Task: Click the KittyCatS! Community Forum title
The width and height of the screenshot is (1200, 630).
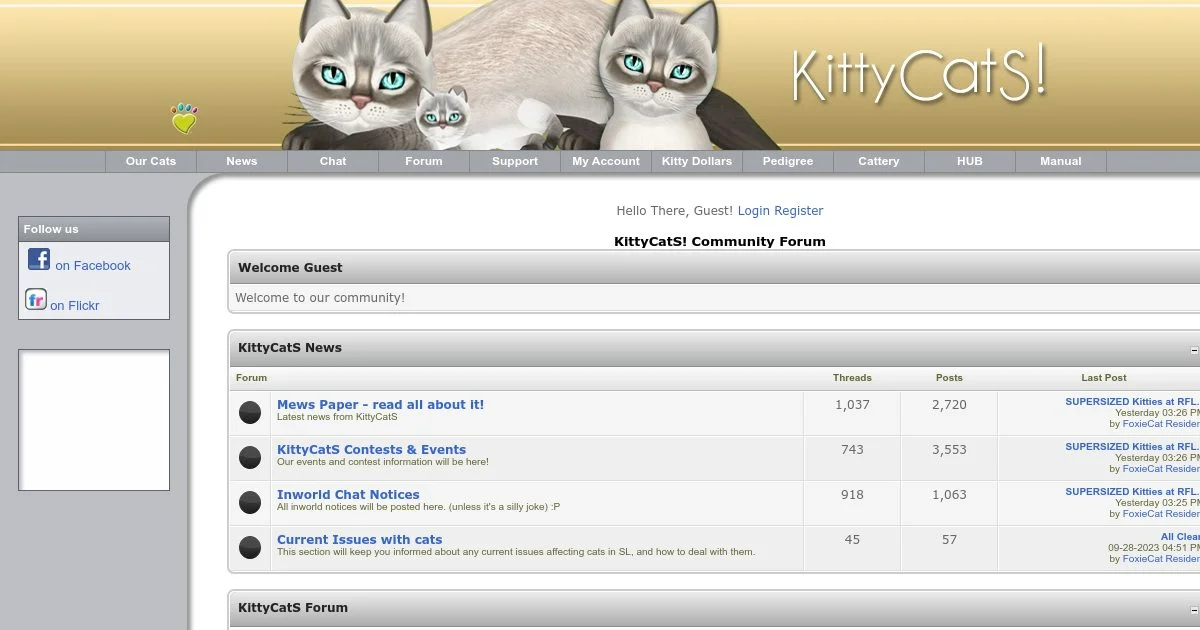Action: tap(720, 242)
